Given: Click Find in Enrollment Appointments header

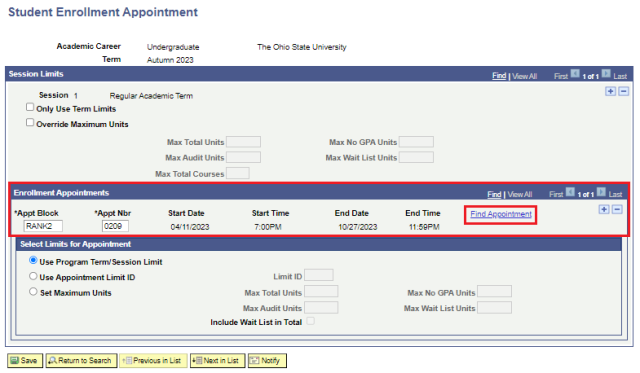Looking at the screenshot, I should 494,194.
